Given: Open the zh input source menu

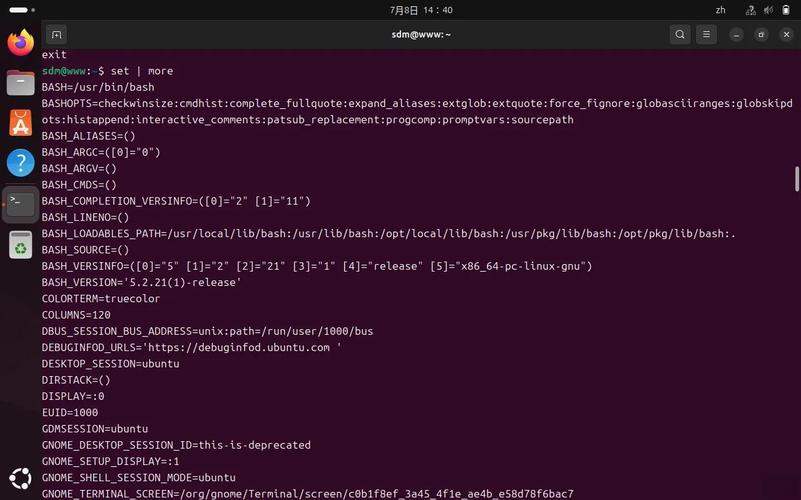Looking at the screenshot, I should pyautogui.click(x=720, y=10).
